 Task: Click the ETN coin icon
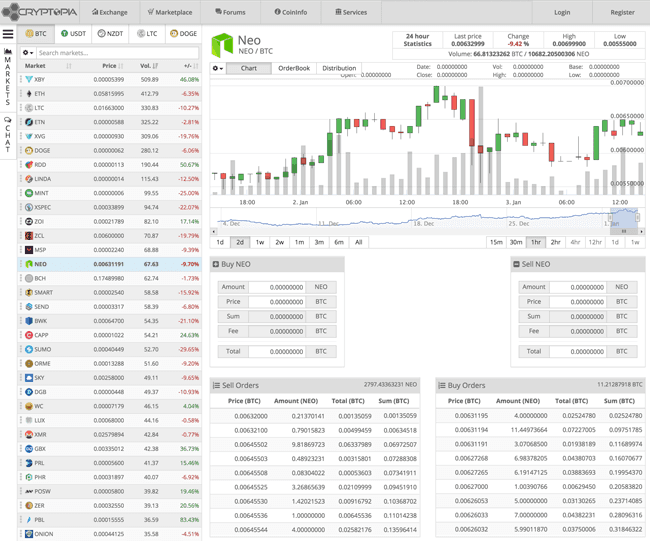pyautogui.click(x=29, y=122)
